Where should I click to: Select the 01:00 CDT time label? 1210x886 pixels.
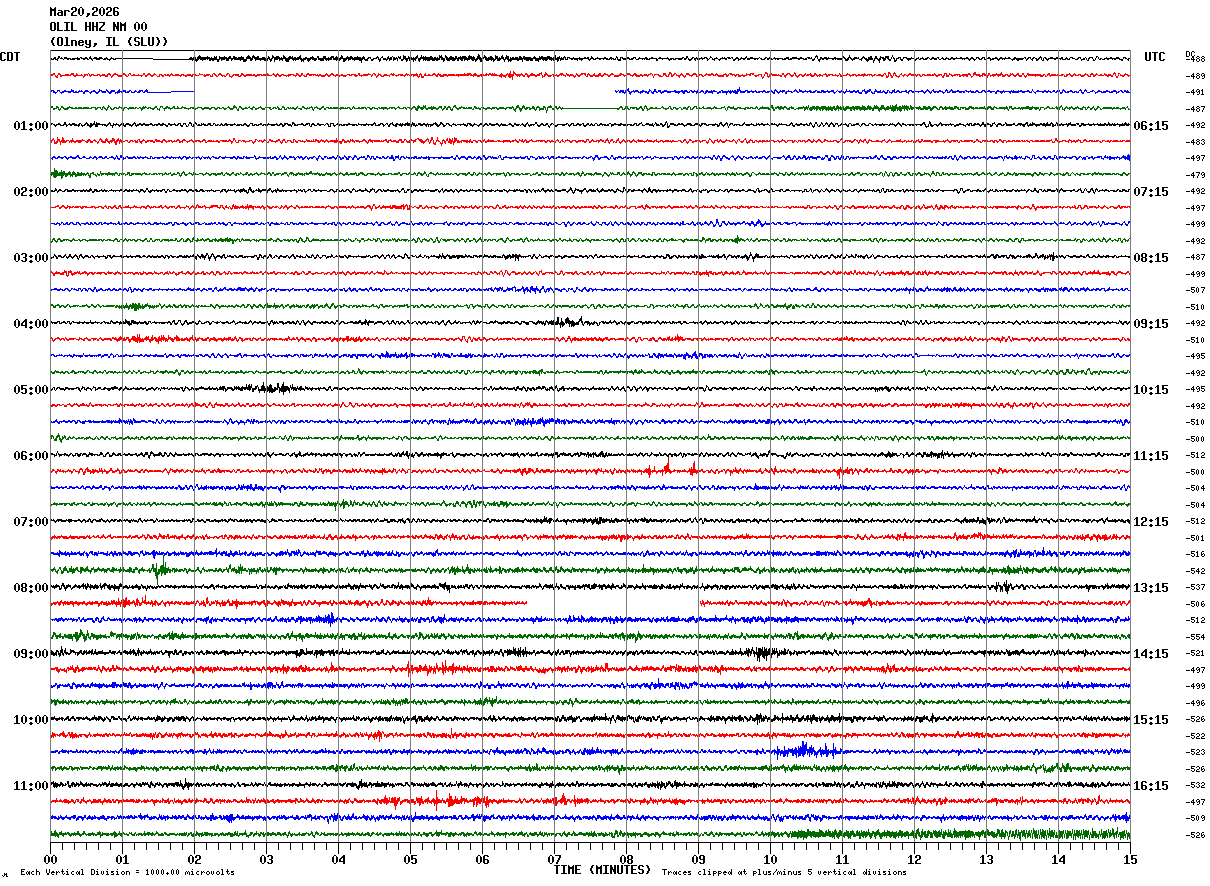coord(31,126)
